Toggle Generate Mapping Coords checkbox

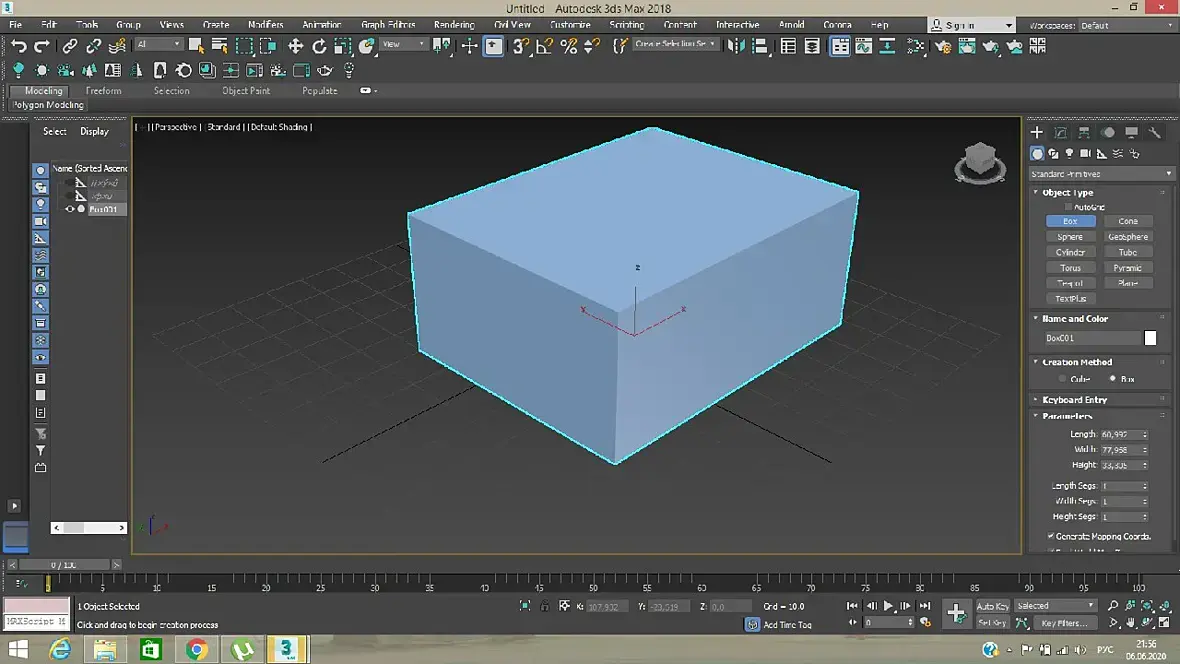1051,536
